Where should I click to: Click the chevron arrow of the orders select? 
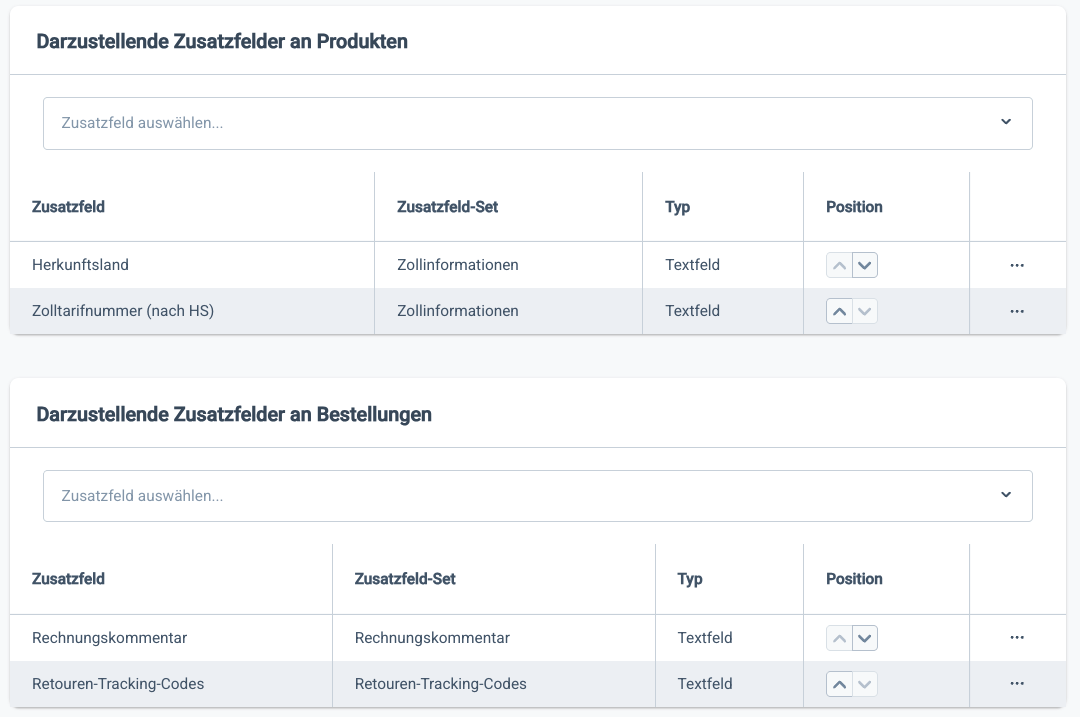pos(1006,494)
